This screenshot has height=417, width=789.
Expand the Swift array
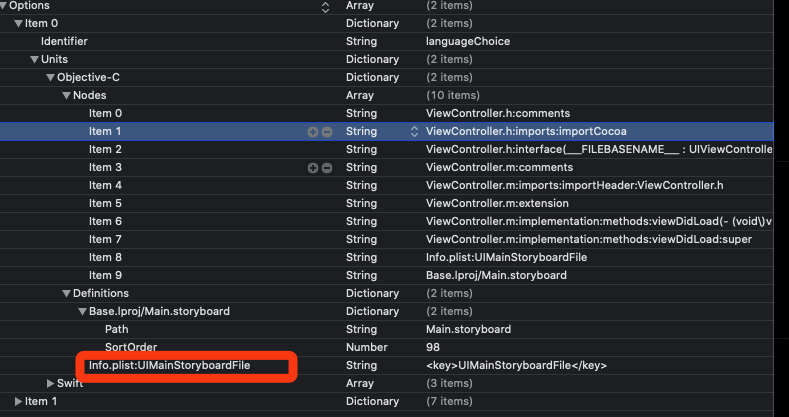pyautogui.click(x=50, y=384)
